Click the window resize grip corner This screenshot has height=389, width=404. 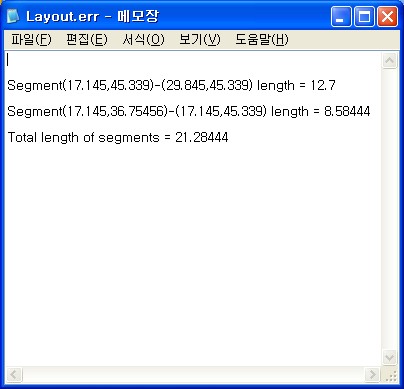(390, 375)
